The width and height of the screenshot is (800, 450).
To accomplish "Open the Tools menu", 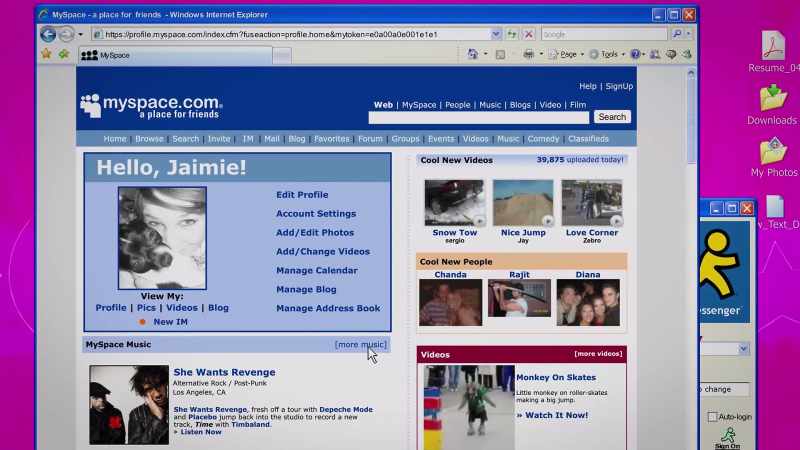I will click(607, 54).
